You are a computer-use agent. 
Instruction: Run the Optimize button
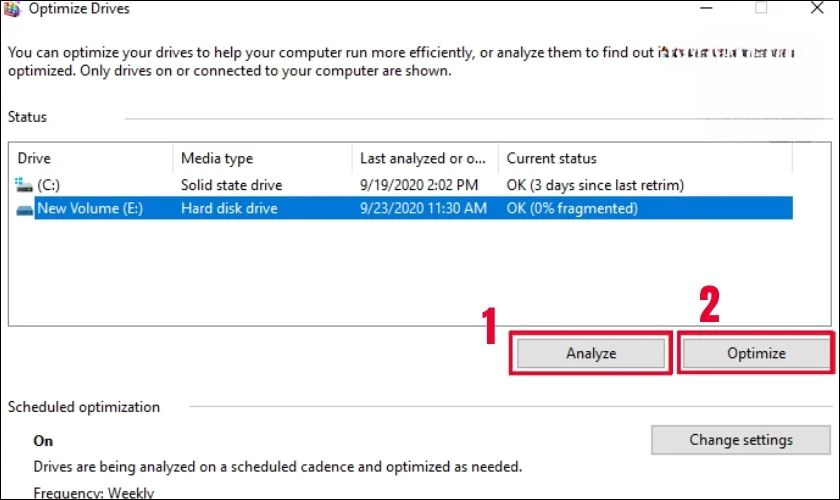click(756, 354)
